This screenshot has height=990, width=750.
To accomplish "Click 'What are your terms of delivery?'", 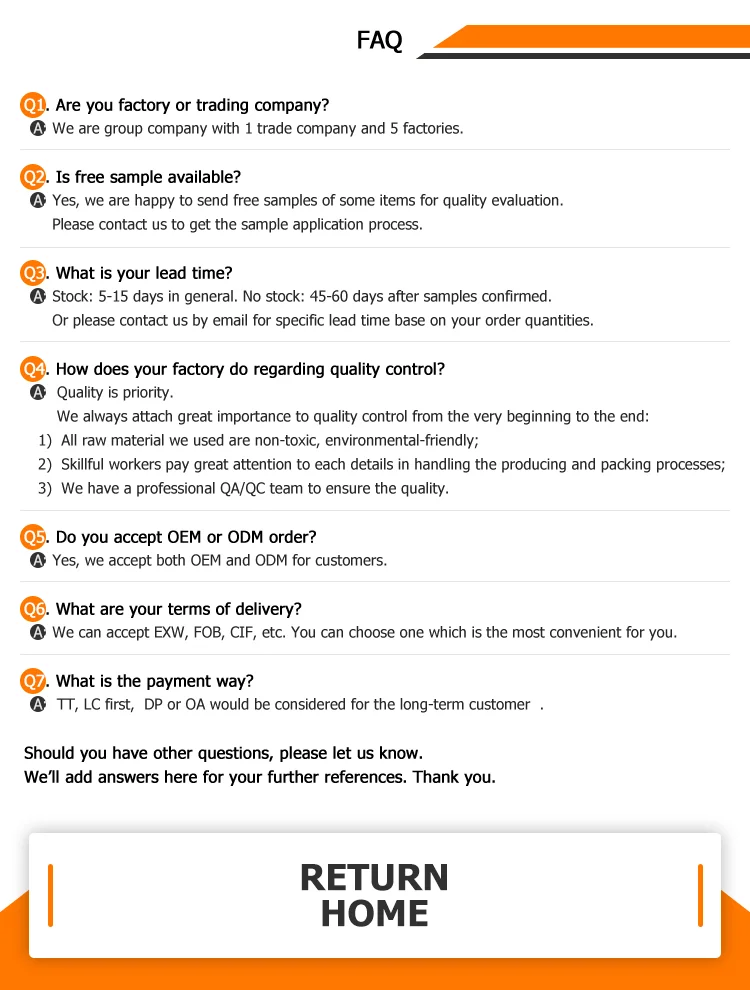I will click(178, 609).
